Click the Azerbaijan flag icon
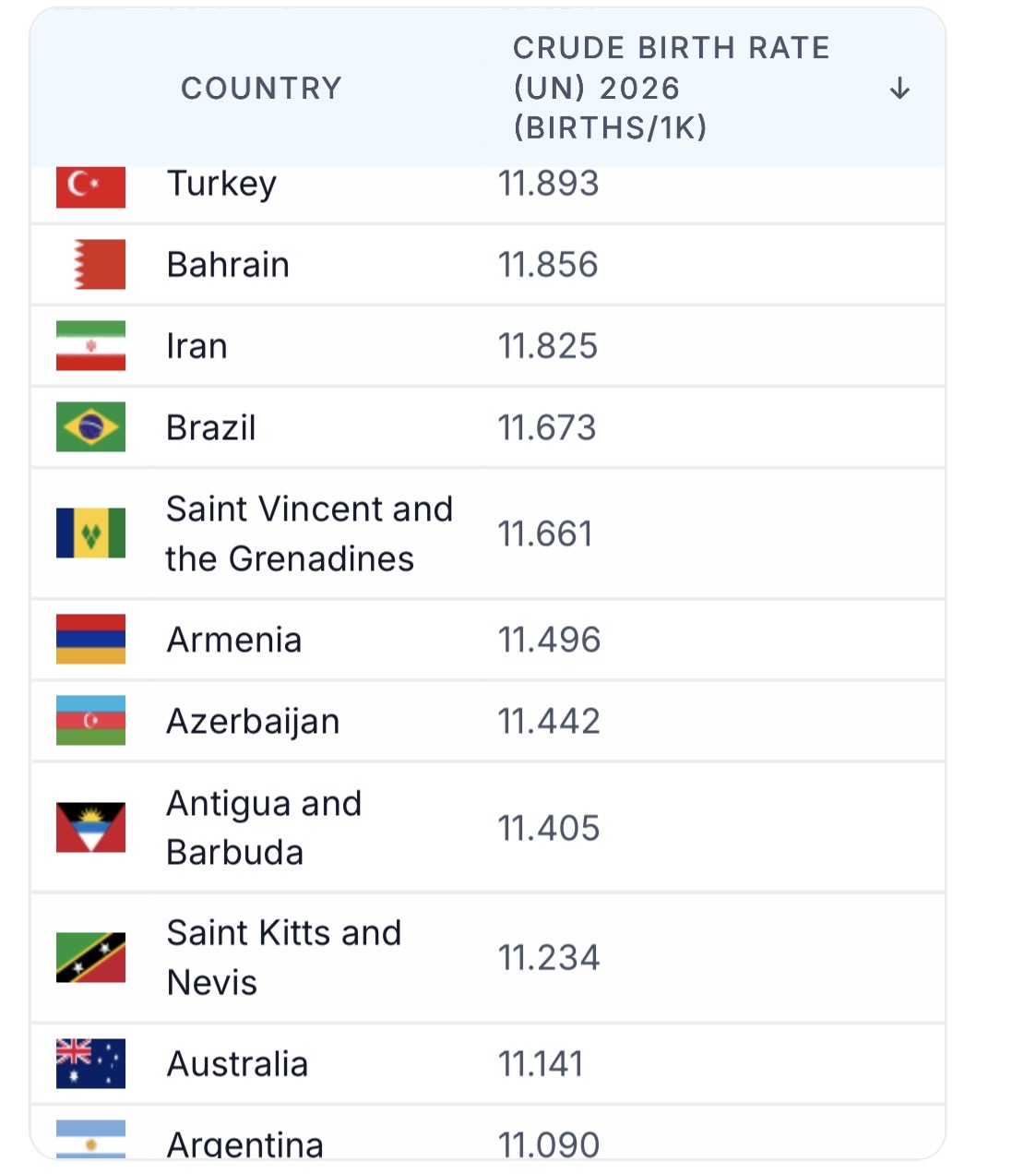The height and width of the screenshot is (1174, 1036). [90, 721]
